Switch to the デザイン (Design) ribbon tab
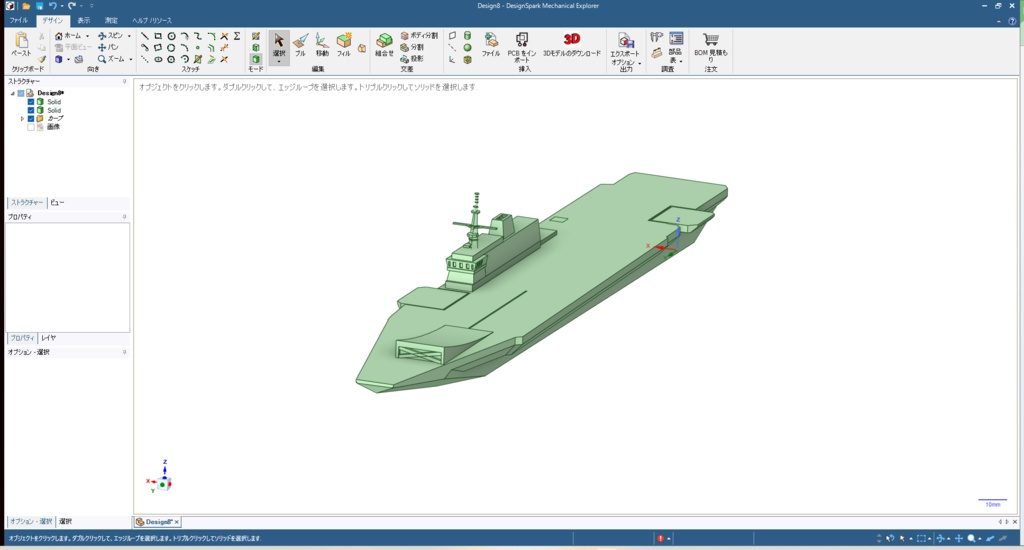Image resolution: width=1024 pixels, height=550 pixels. tap(52, 20)
